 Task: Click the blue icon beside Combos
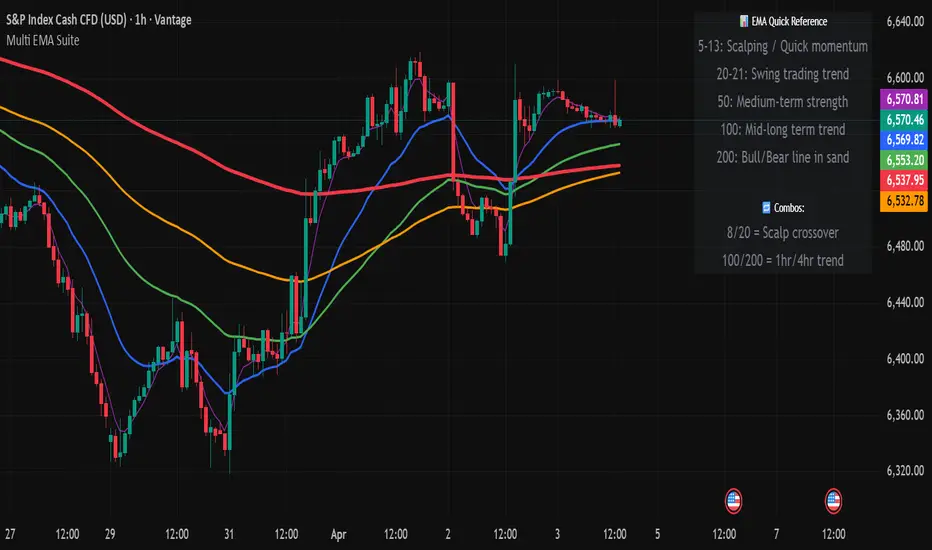(766, 208)
